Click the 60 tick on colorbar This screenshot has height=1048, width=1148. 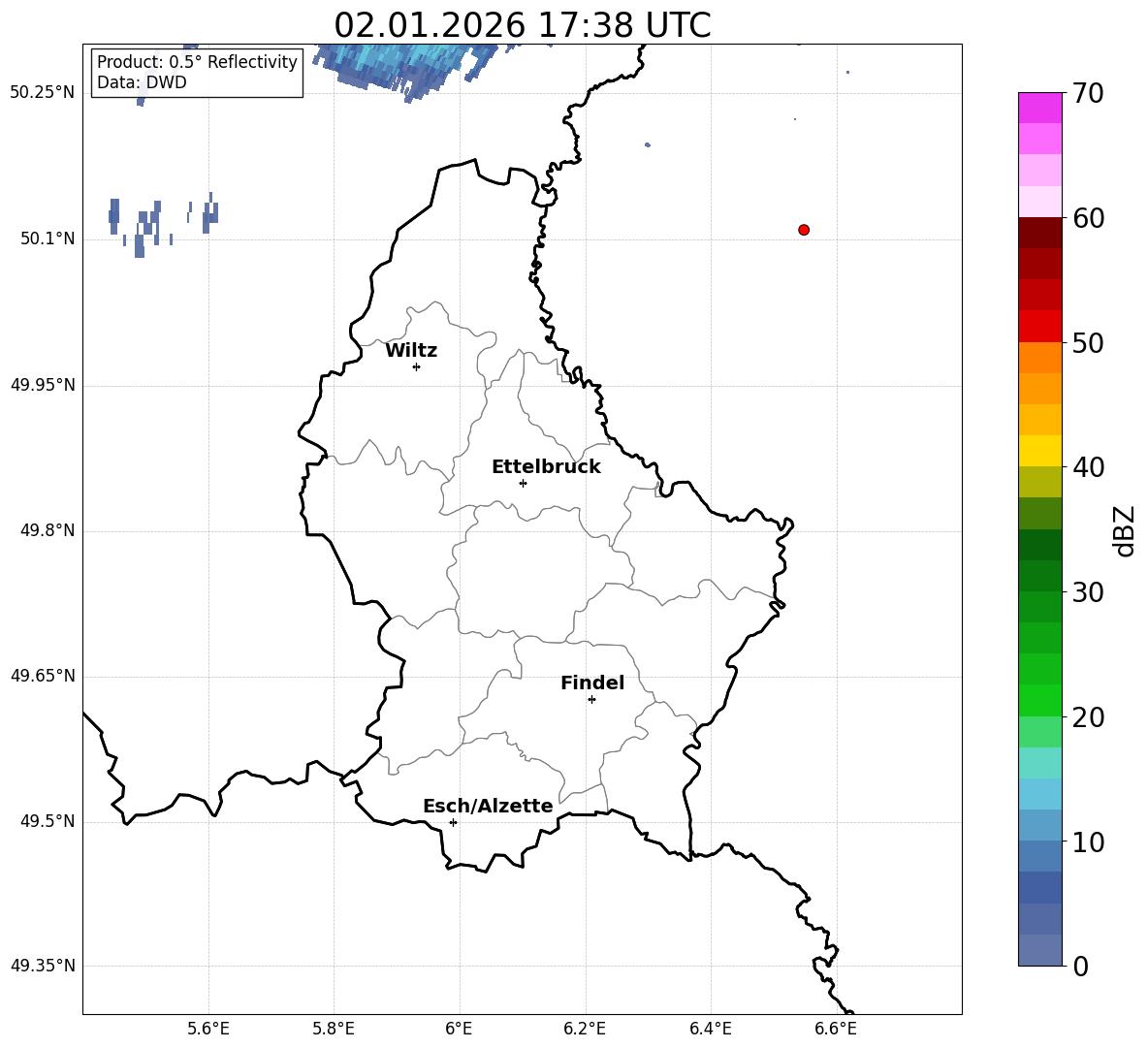point(1088,218)
